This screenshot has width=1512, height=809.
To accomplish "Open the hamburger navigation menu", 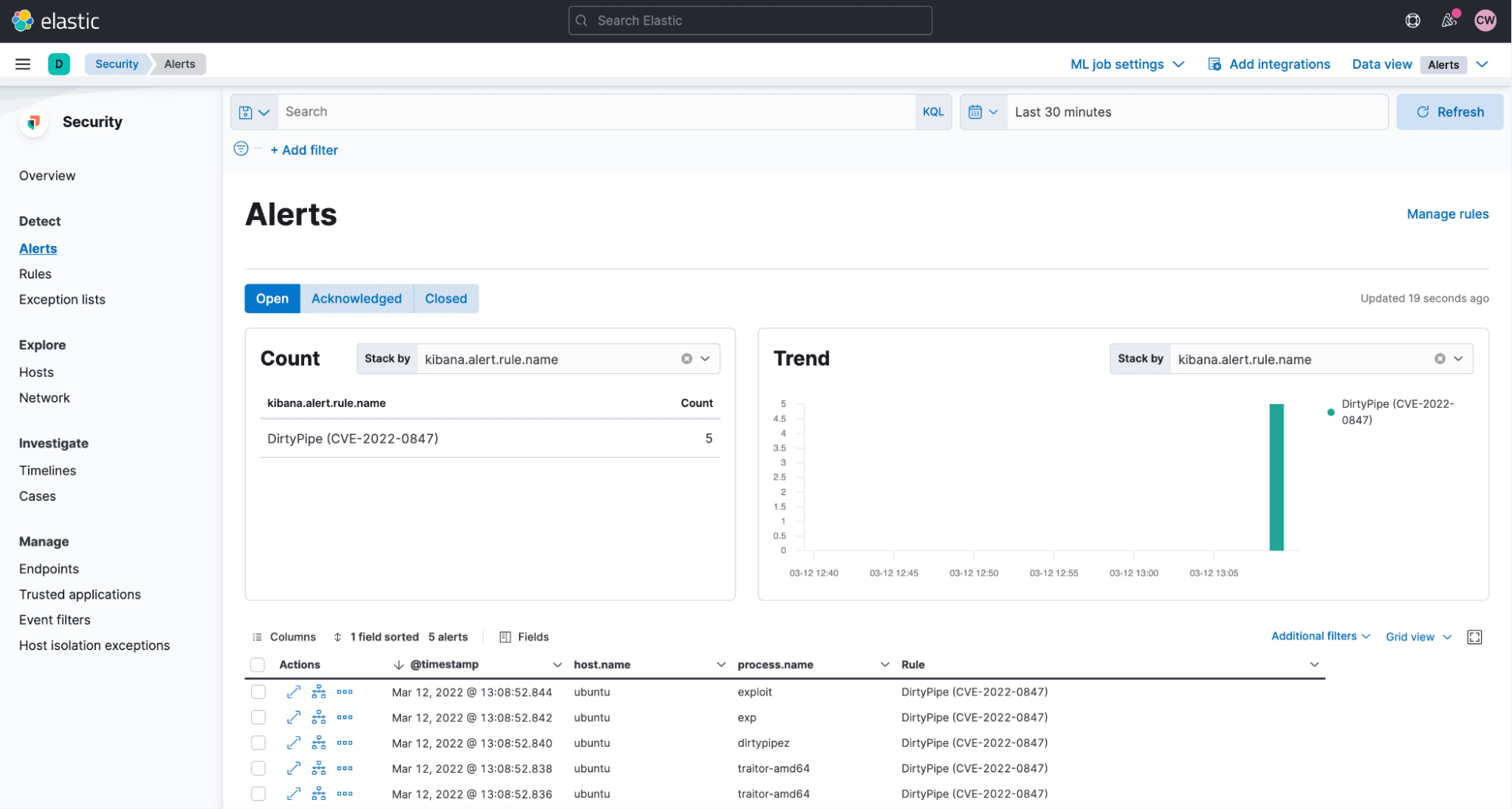I will click(23, 64).
